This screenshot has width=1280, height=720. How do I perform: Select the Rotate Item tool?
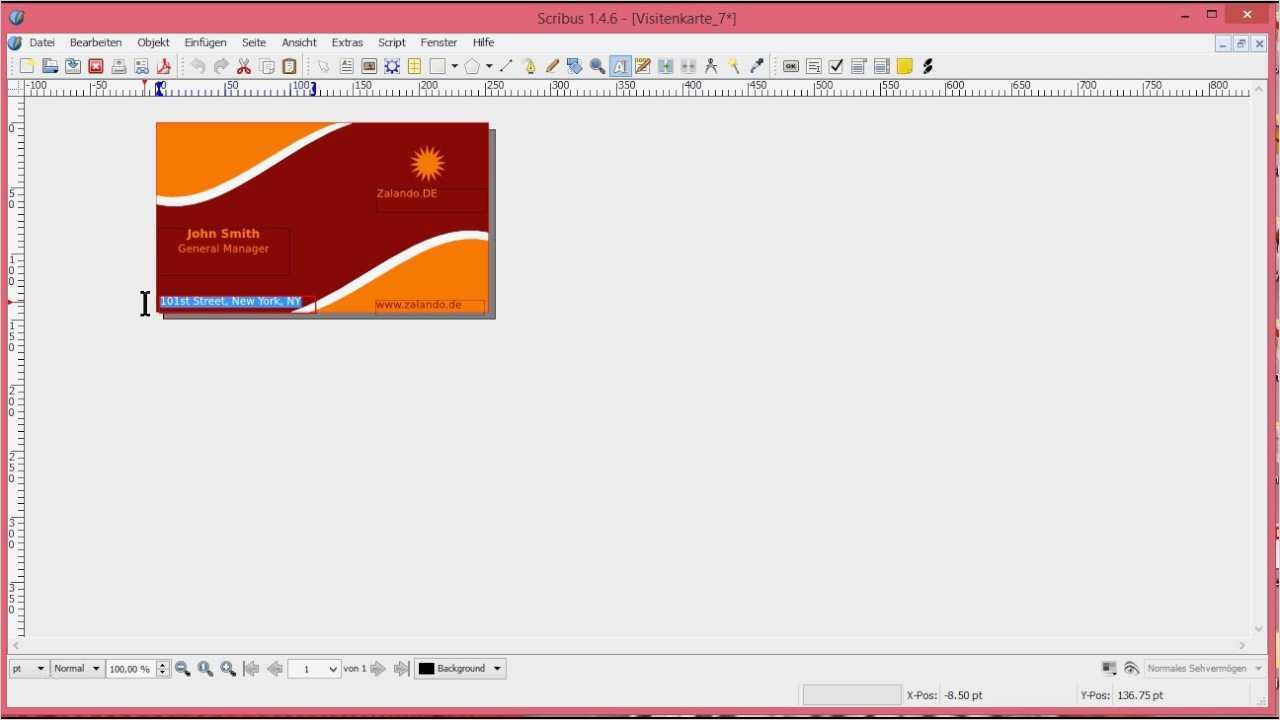[x=574, y=66]
